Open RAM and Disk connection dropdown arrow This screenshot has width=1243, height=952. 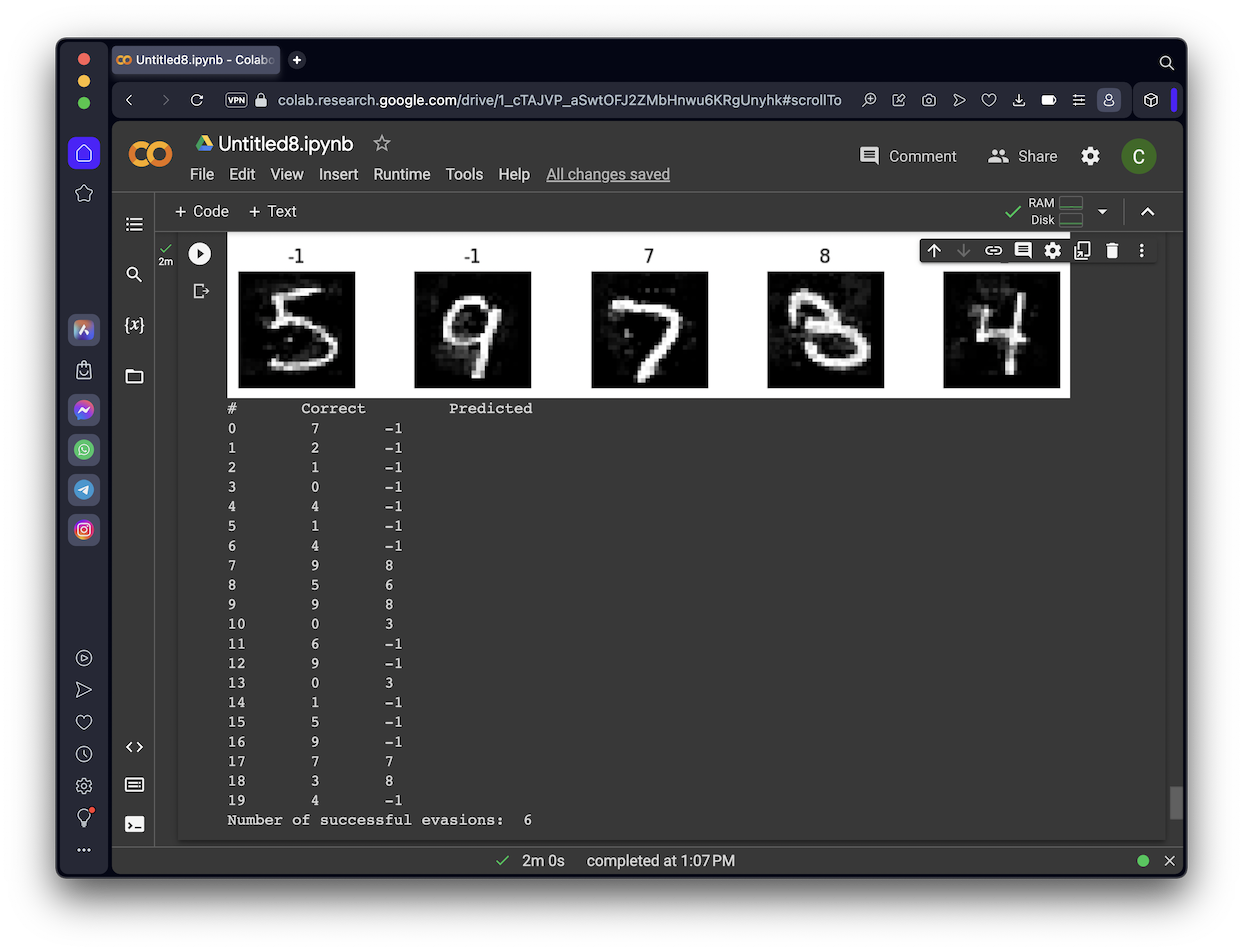1102,212
